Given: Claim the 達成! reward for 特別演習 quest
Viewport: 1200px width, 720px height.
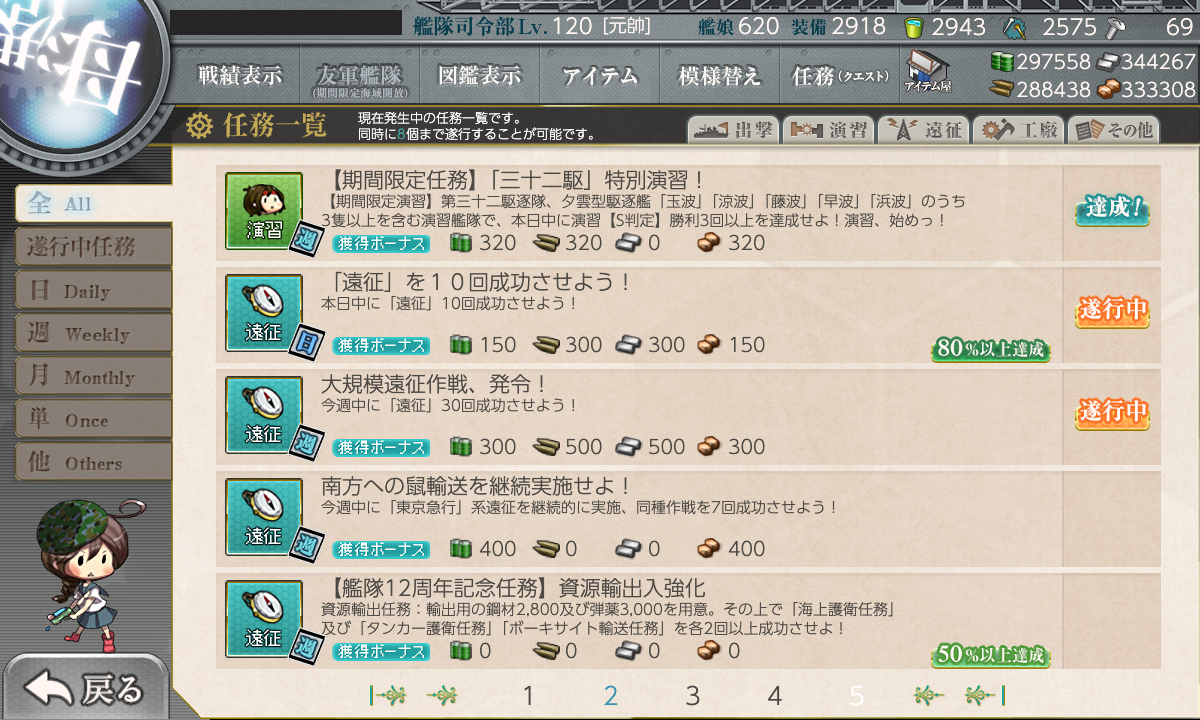Looking at the screenshot, I should click(x=1112, y=210).
